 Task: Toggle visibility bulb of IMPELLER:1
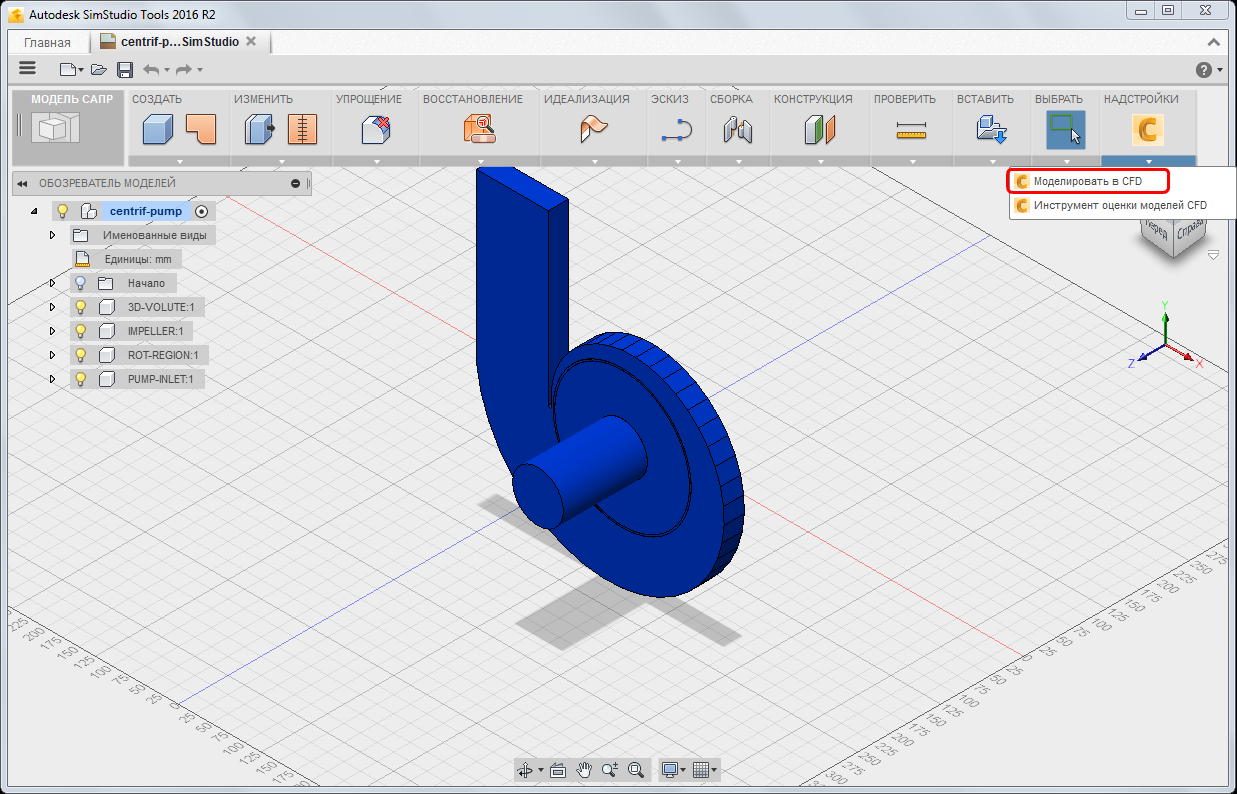[81, 331]
